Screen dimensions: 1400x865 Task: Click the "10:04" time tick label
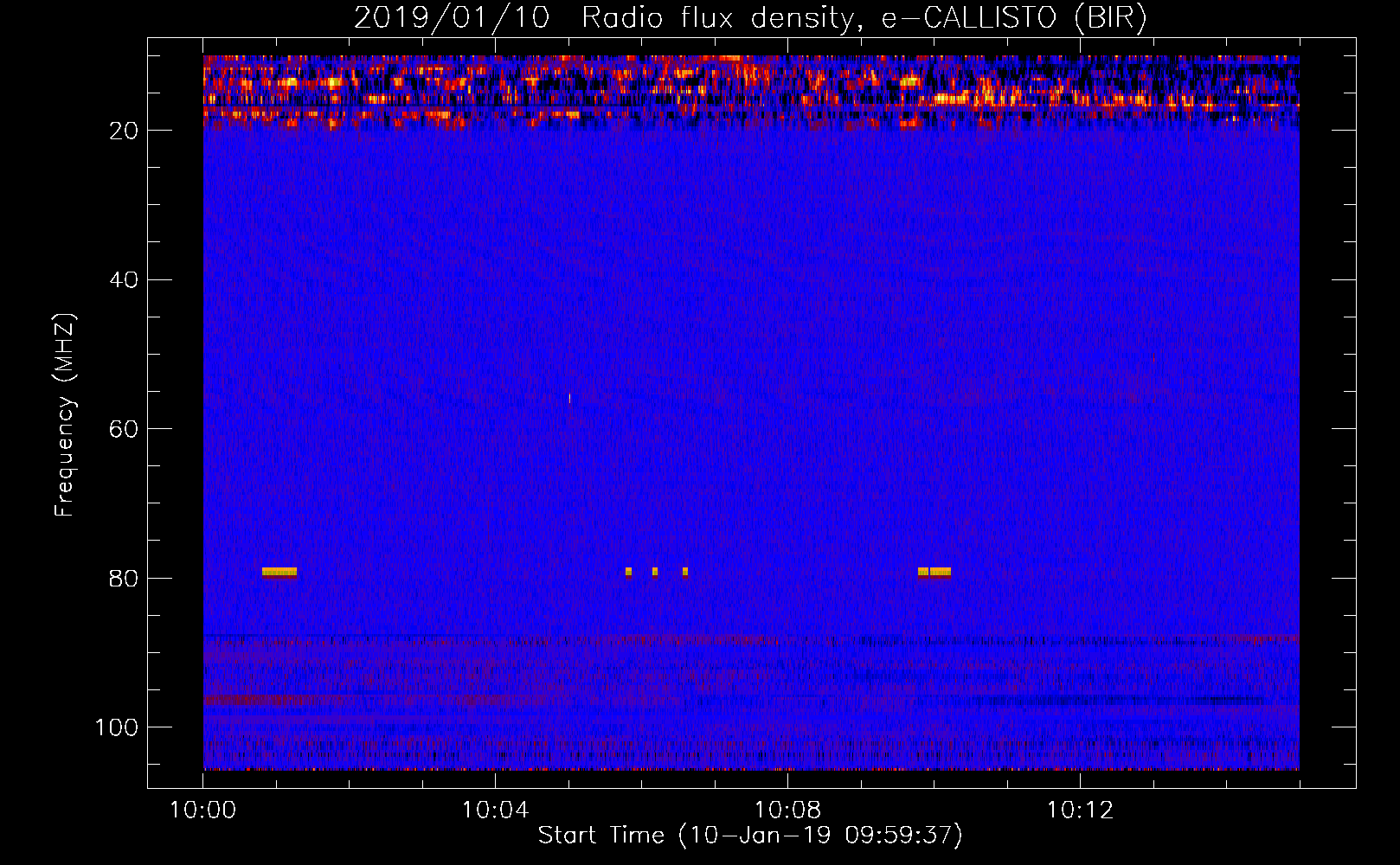(x=495, y=811)
